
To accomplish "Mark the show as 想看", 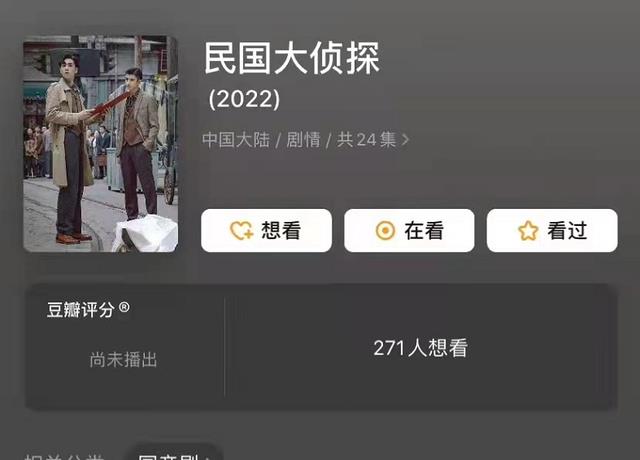I will (266, 231).
